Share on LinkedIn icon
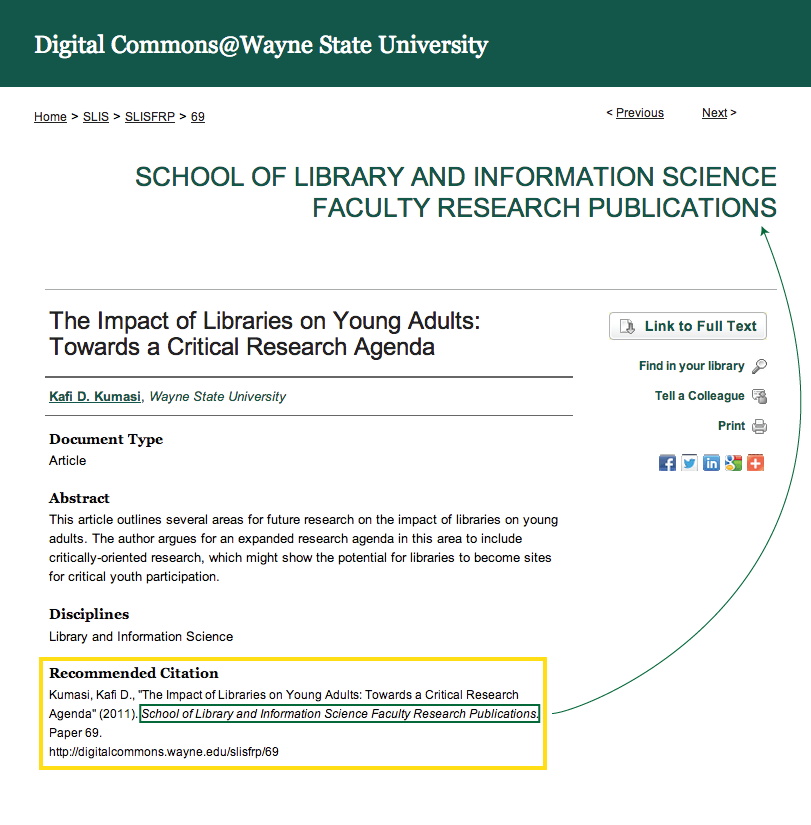The image size is (811, 825). pyautogui.click(x=711, y=463)
